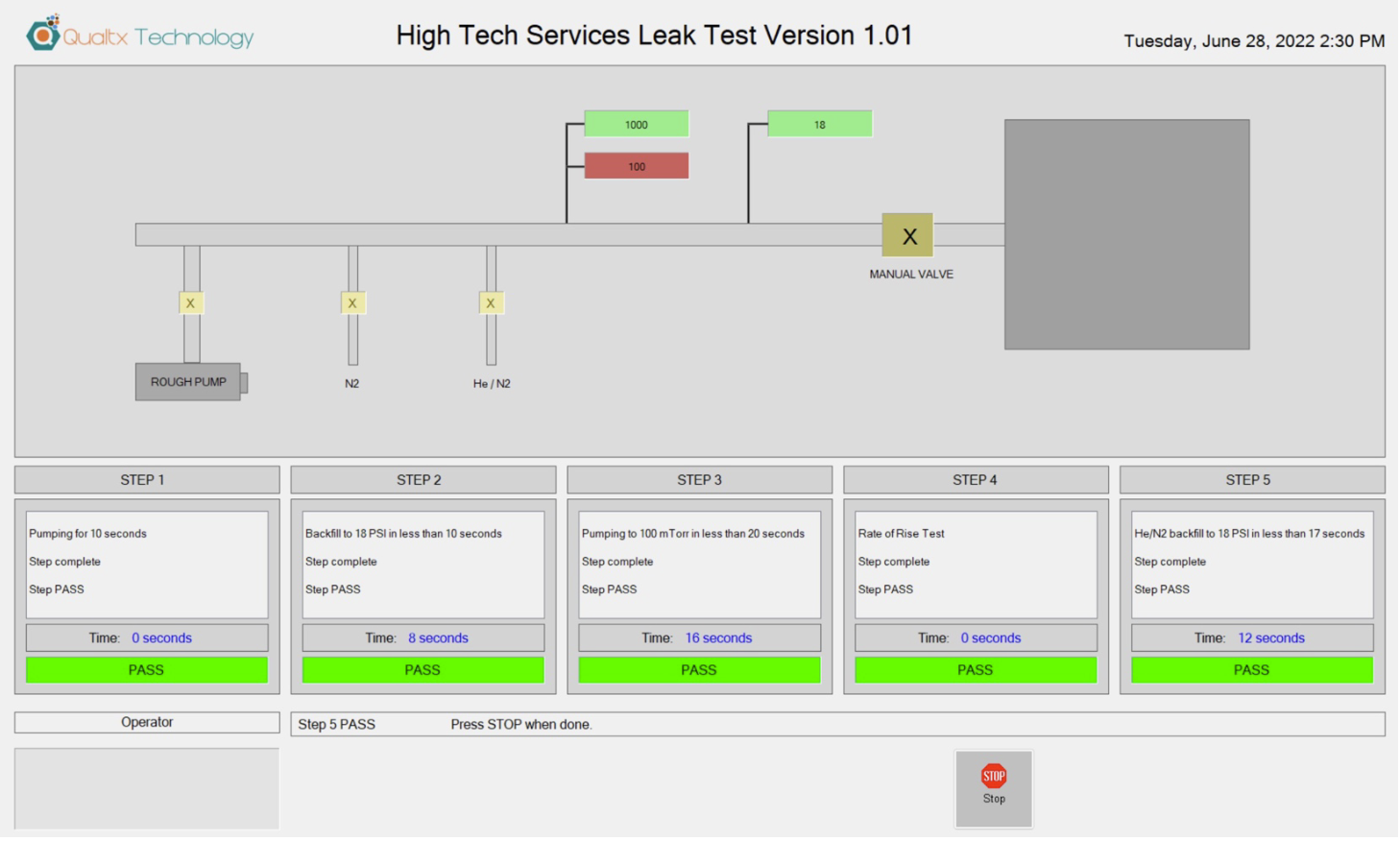Click the green 1000 gauge readout

click(x=636, y=124)
